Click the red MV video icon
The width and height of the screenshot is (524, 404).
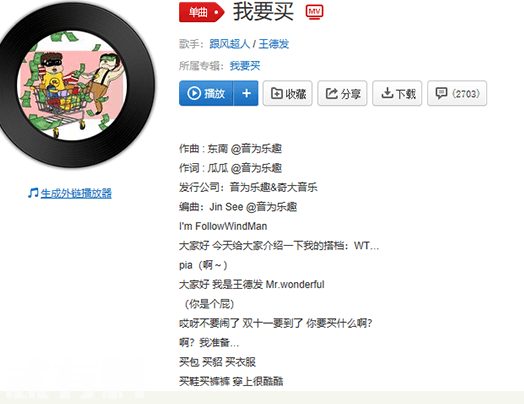click(314, 12)
